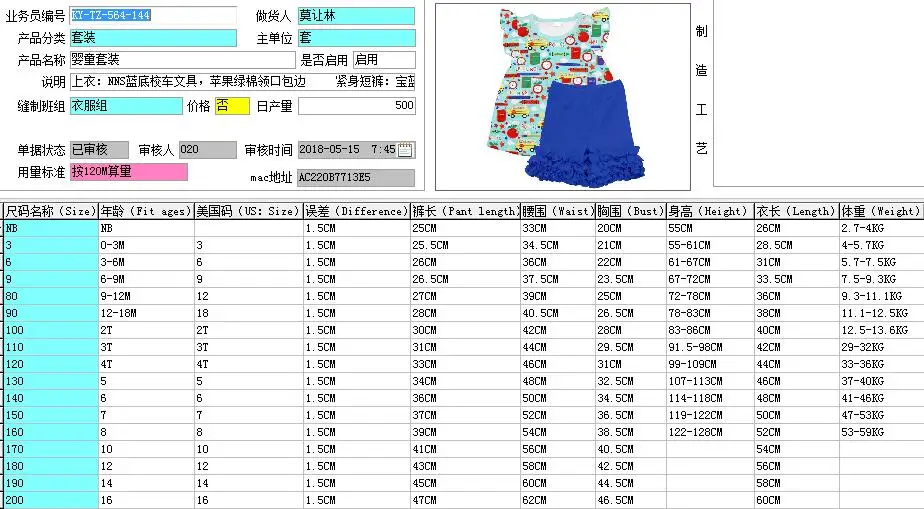
Task: Select size cell 160
Action: [51, 432]
